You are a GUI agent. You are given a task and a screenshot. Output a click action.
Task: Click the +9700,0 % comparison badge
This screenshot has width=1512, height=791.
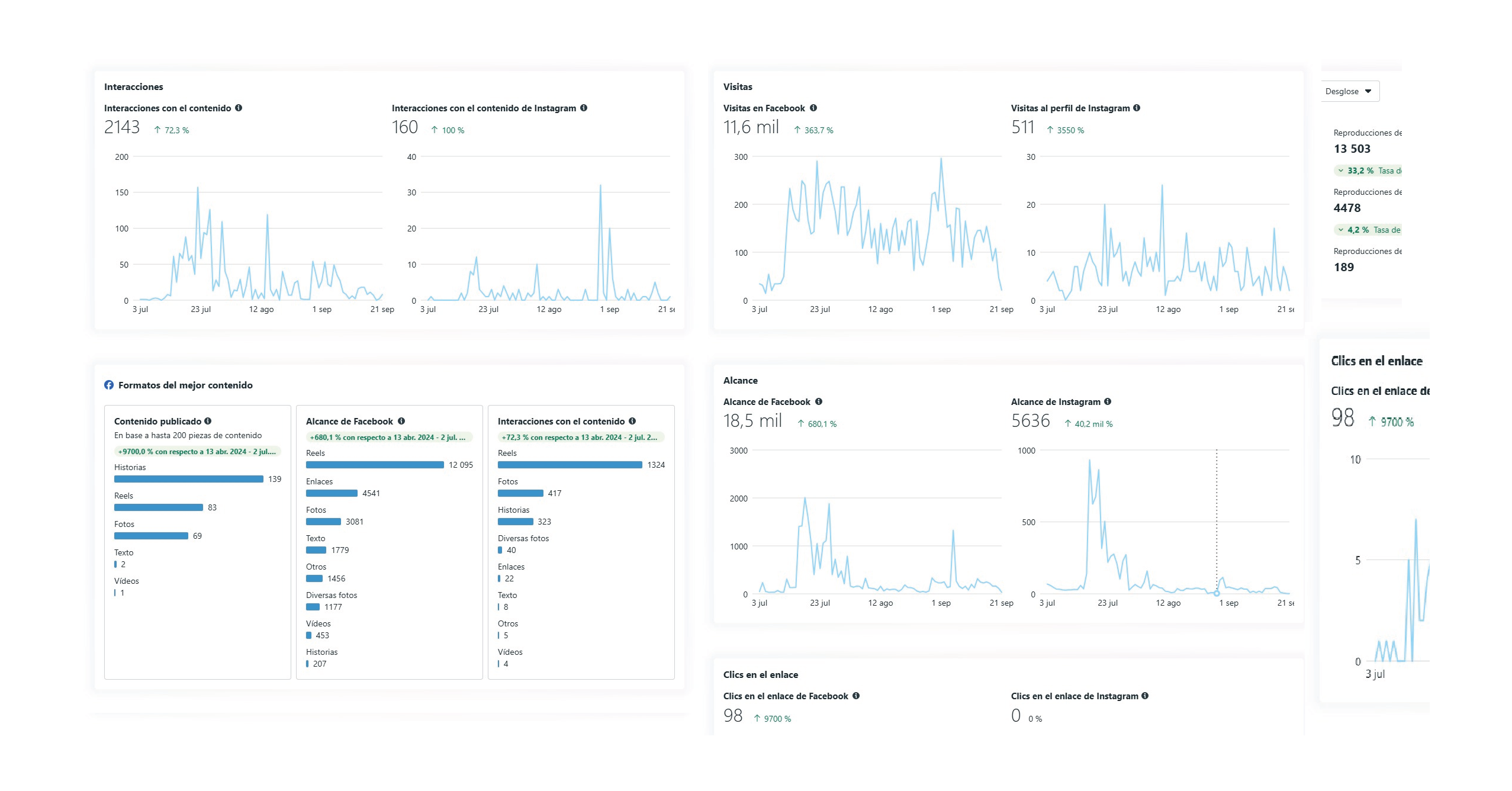click(197, 451)
